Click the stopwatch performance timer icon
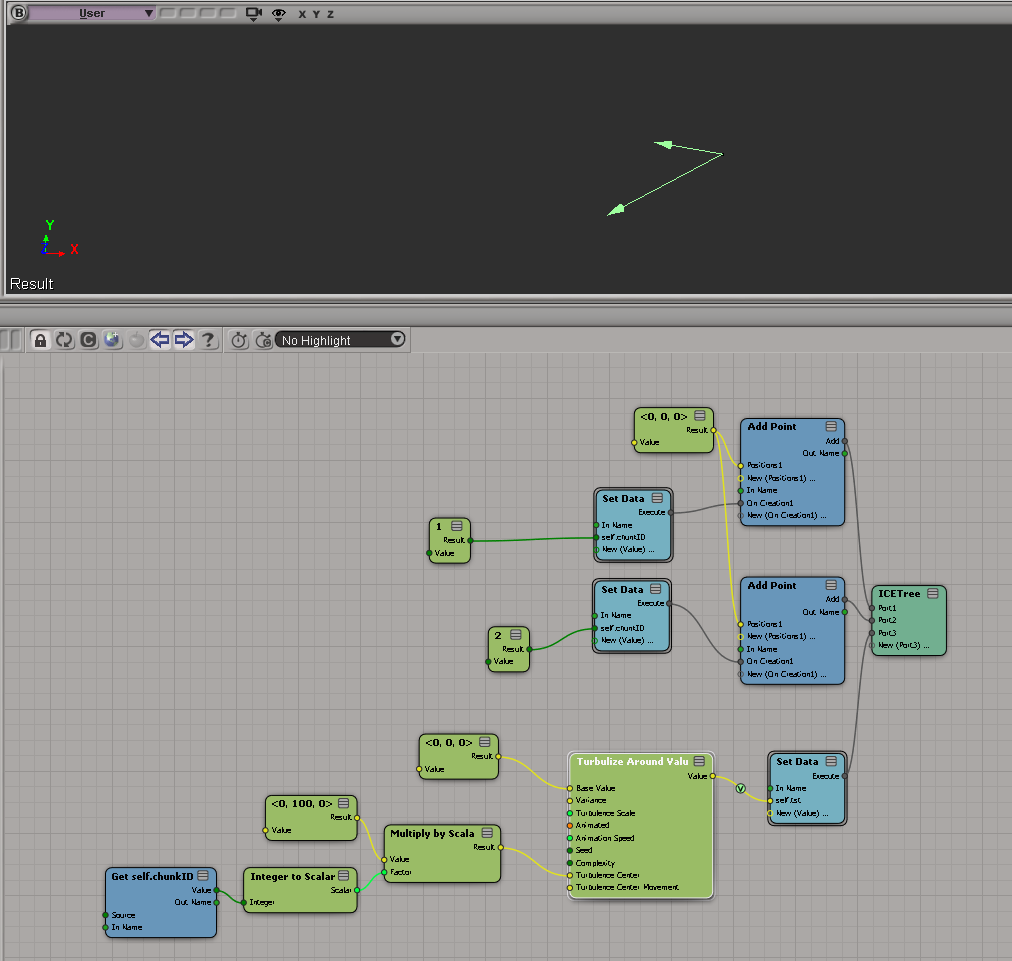Image resolution: width=1012 pixels, height=961 pixels. [239, 340]
